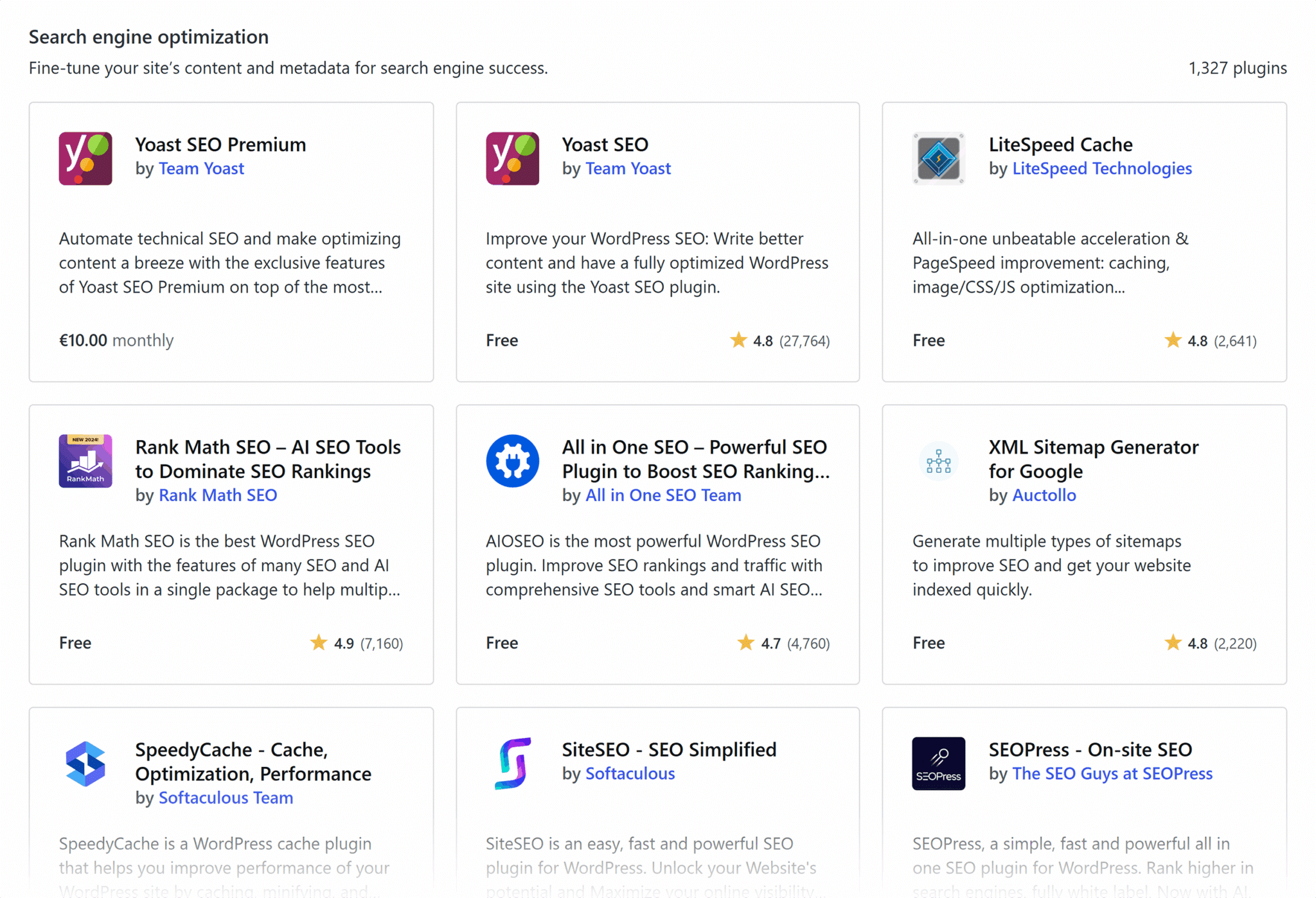Click the star rating on Yoast SEO card

click(779, 340)
